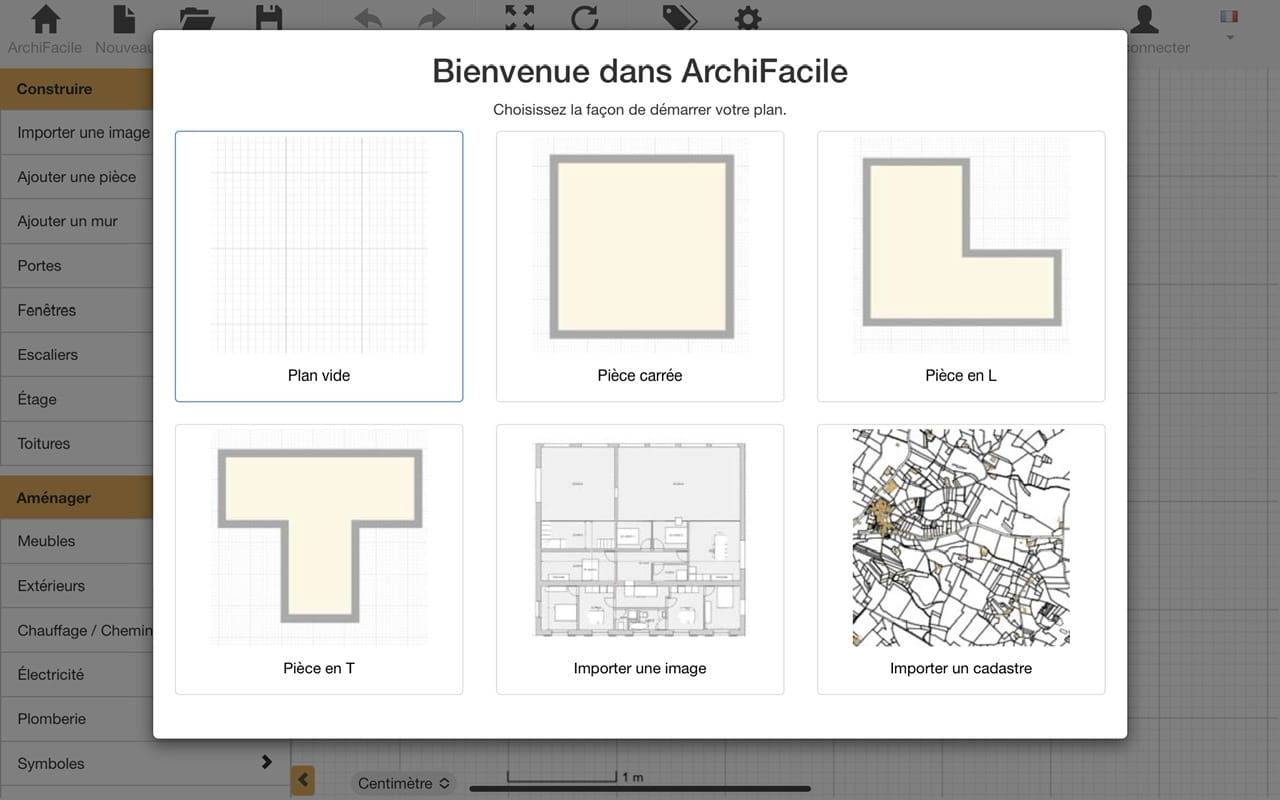Open the Escaliers menu item
This screenshot has height=800, width=1280.
[77, 354]
